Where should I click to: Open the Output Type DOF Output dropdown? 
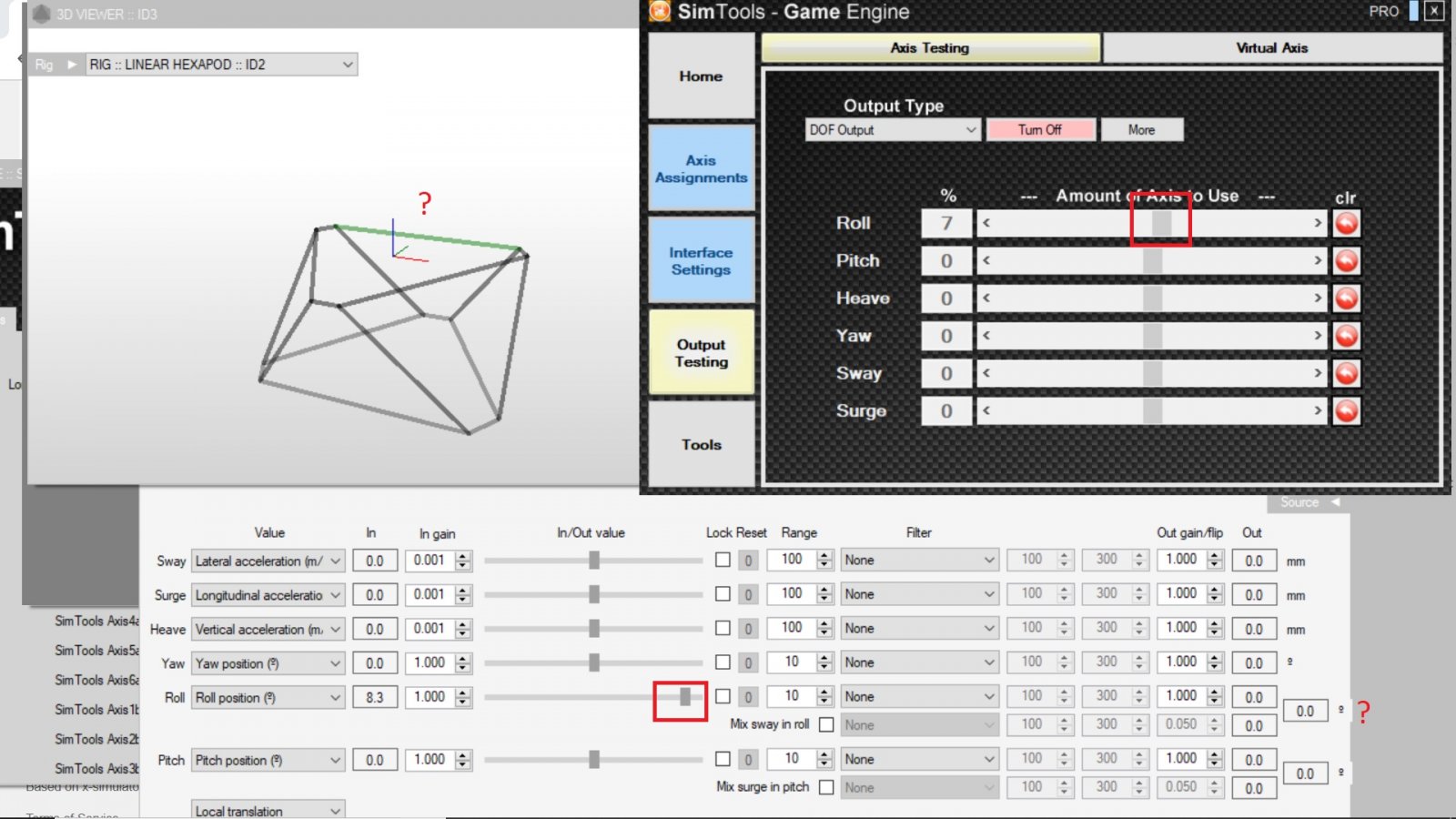click(x=892, y=130)
